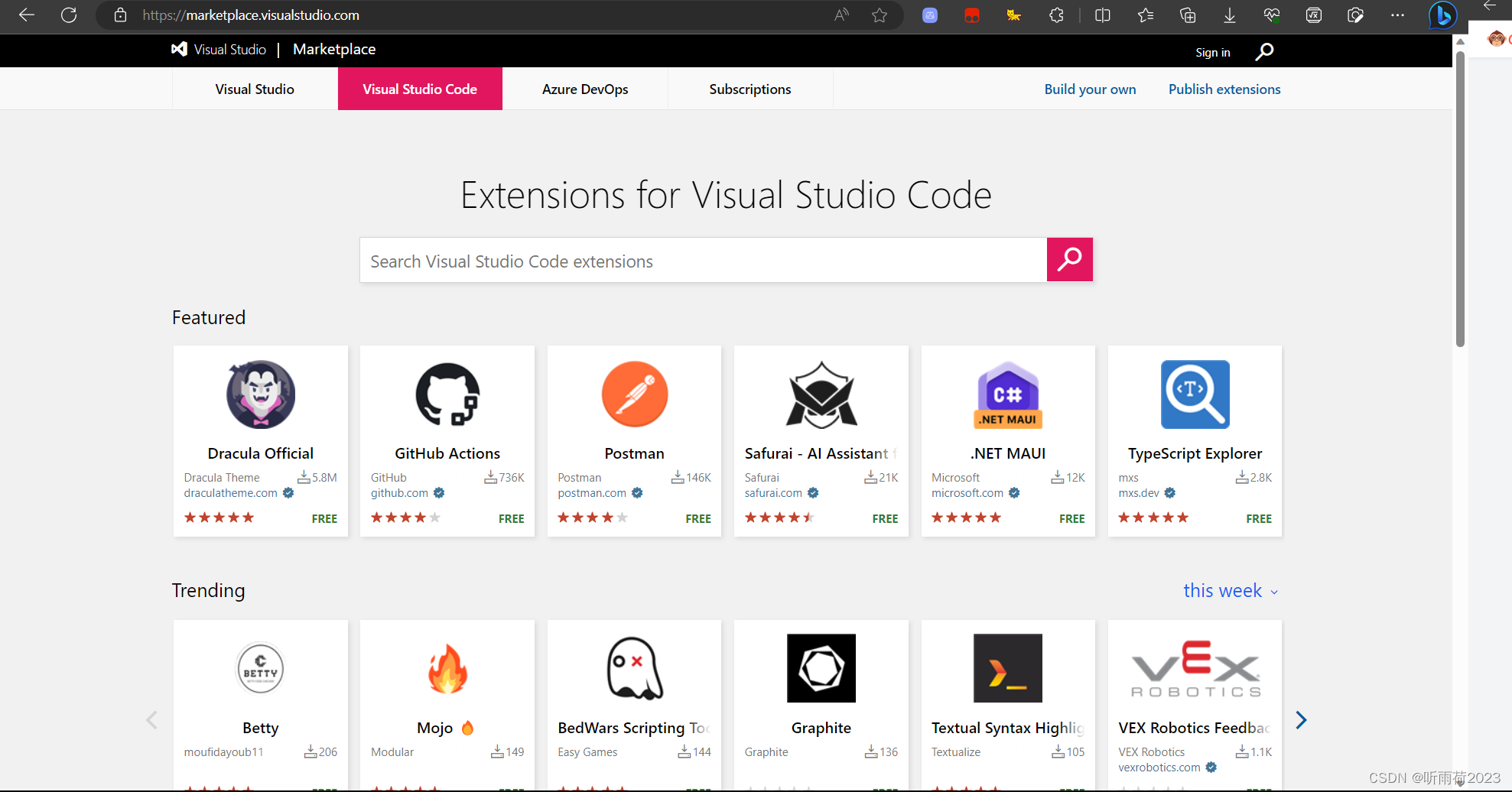Open the '.NET MAUI' title
1512x792 pixels.
1008,453
